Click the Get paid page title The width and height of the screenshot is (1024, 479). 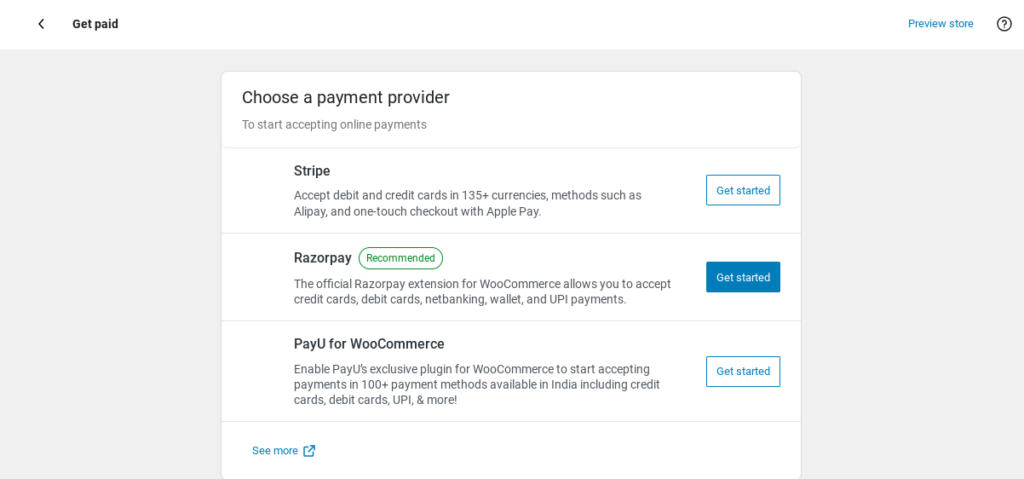click(x=95, y=24)
